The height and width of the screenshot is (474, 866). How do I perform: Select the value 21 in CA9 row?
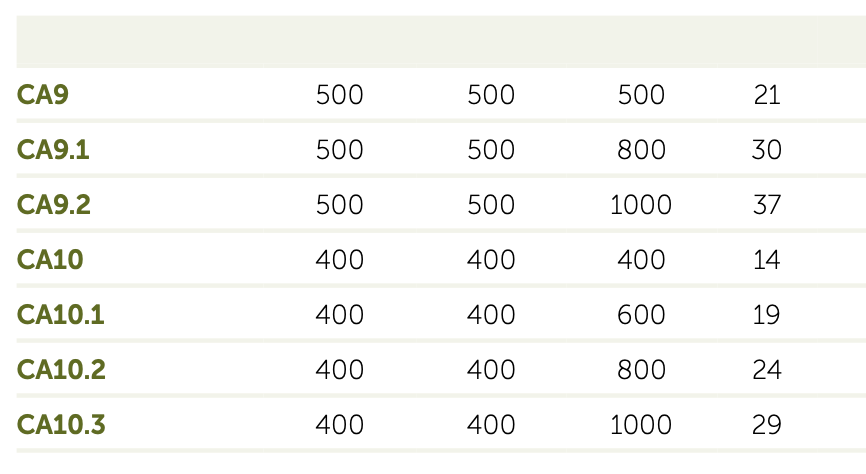[766, 95]
